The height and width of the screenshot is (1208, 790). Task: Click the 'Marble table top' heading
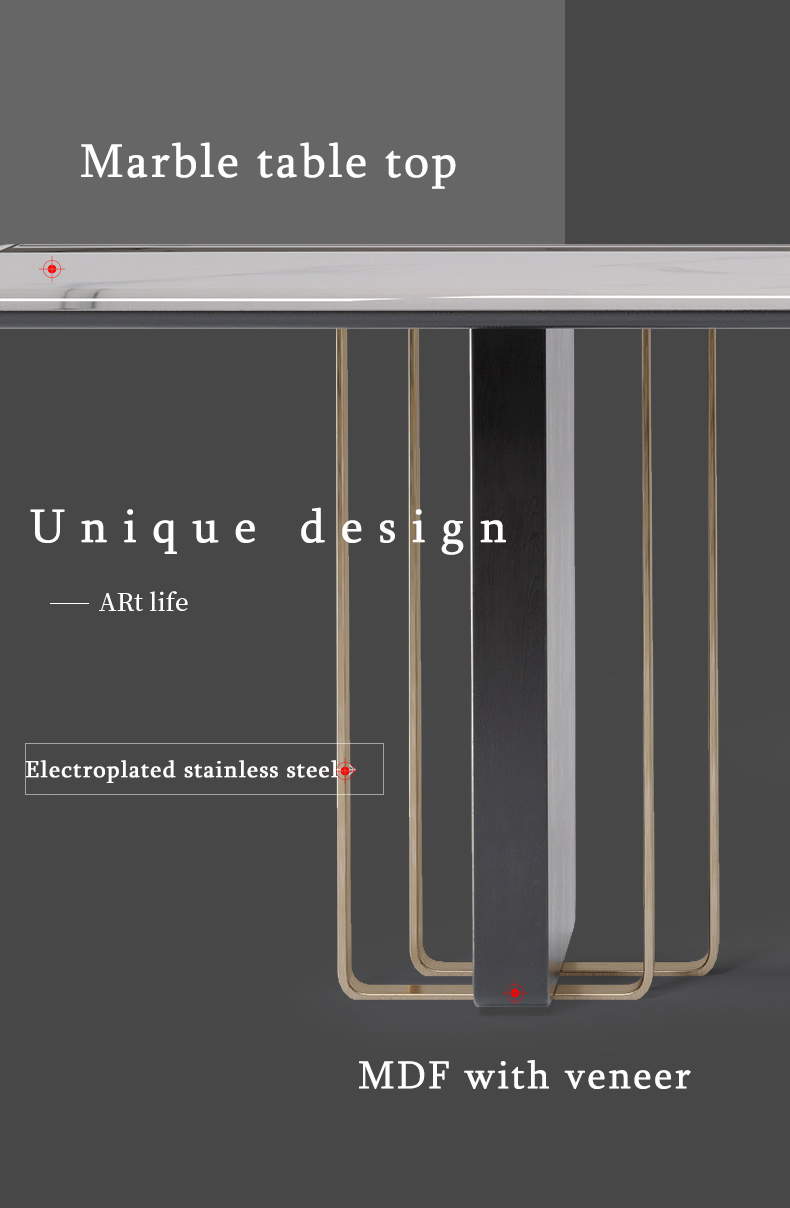[x=269, y=163]
